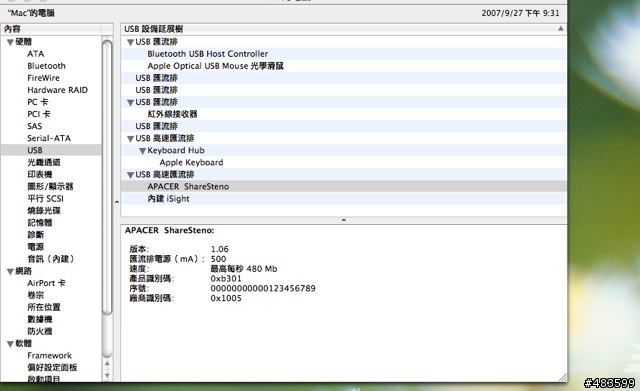The height and width of the screenshot is (391, 640).
Task: Select ATA in the sidebar
Action: (x=36, y=54)
